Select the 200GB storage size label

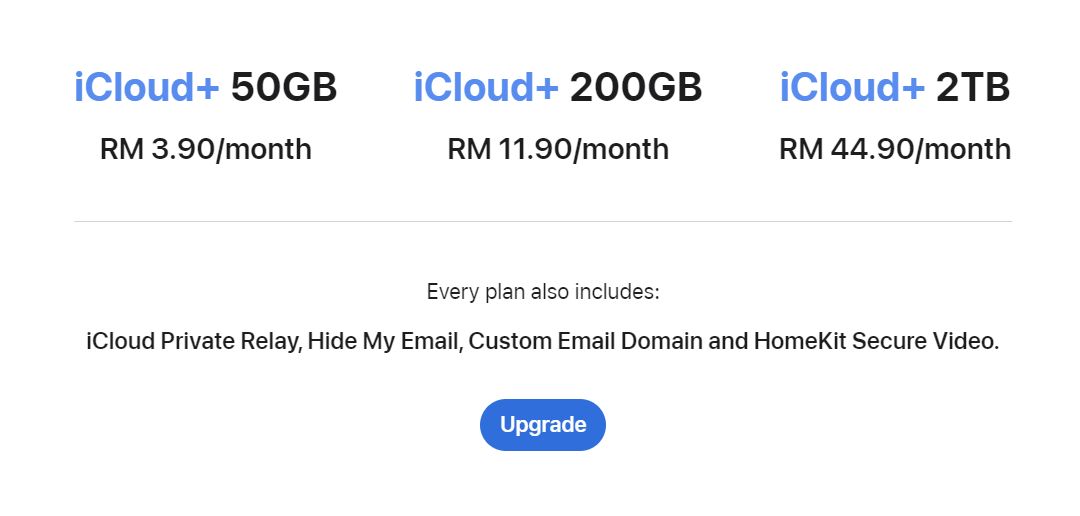tap(636, 89)
